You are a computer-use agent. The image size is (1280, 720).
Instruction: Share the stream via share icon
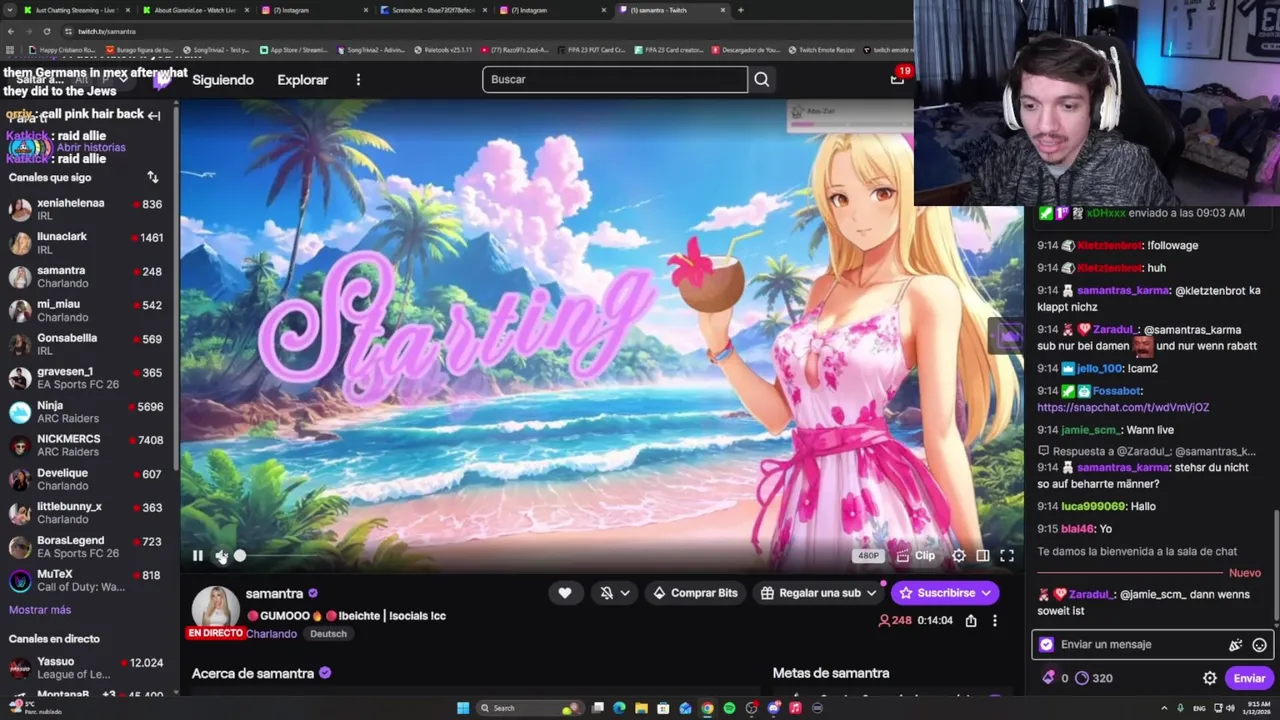click(x=971, y=621)
